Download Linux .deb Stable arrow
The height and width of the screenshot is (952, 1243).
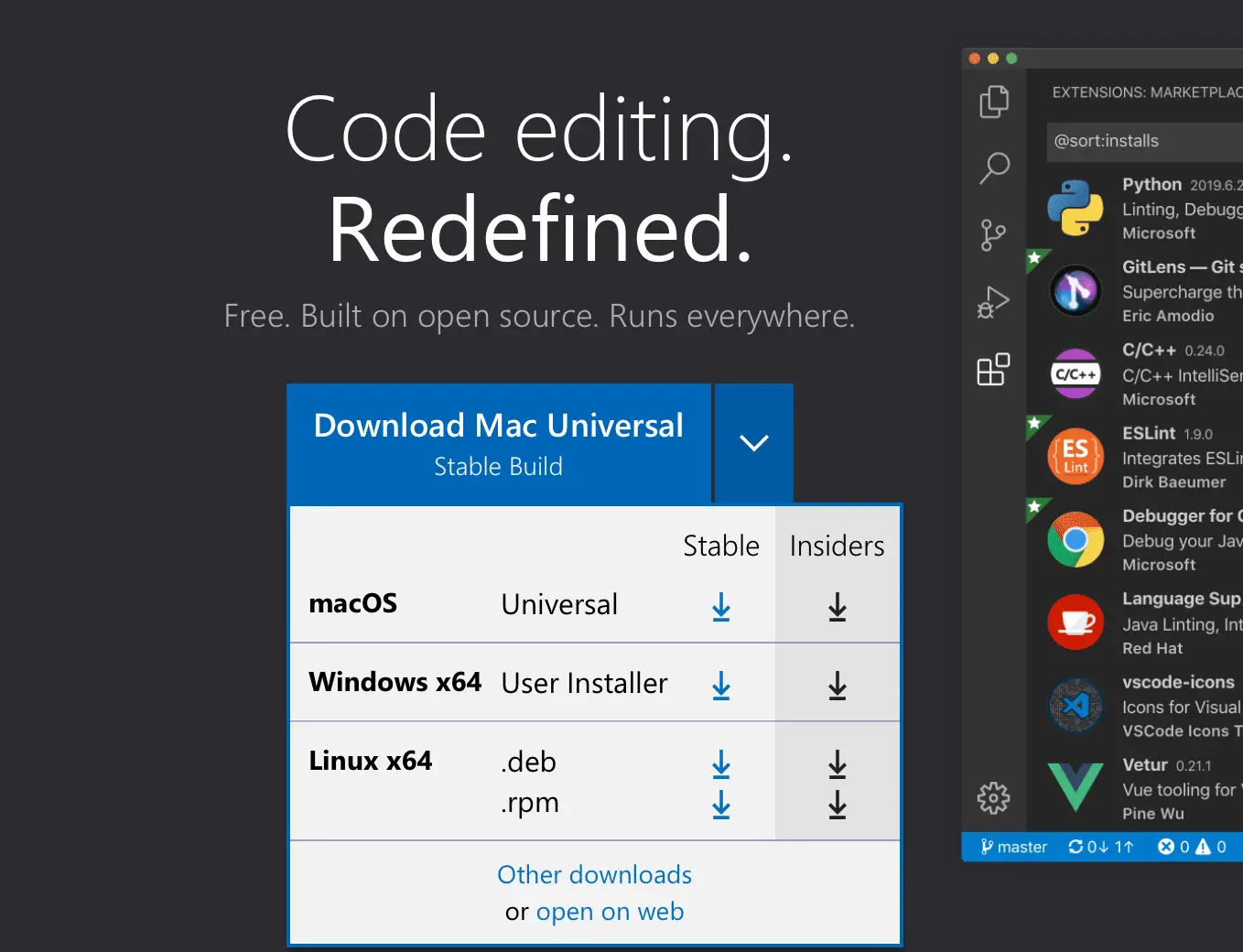coord(721,764)
